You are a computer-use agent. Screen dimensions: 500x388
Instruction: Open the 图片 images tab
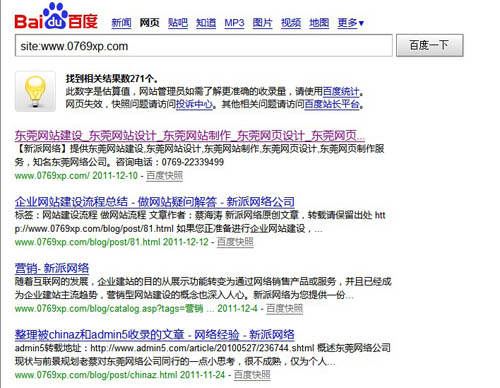tap(263, 23)
